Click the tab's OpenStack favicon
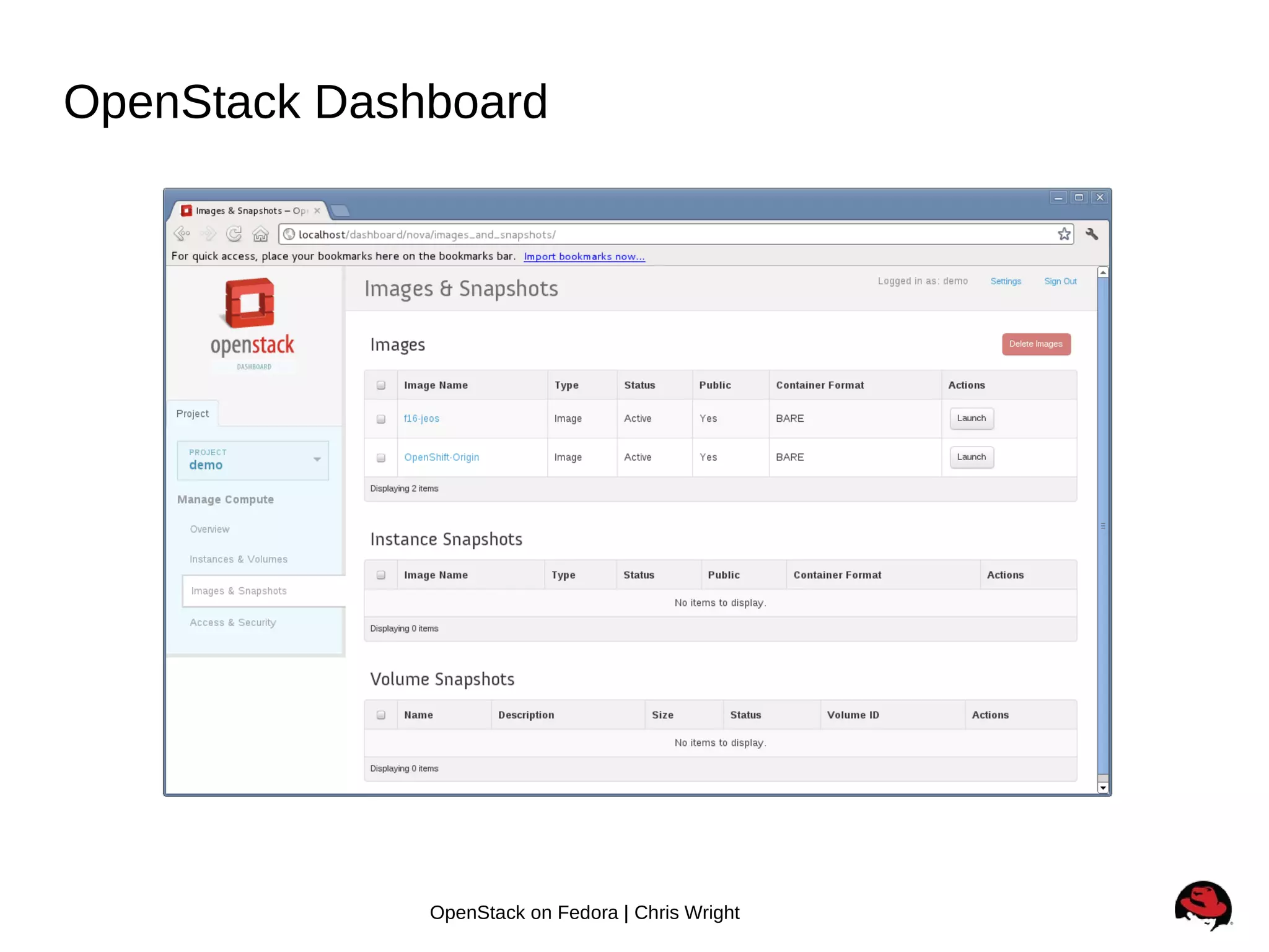1269x952 pixels. [x=186, y=211]
